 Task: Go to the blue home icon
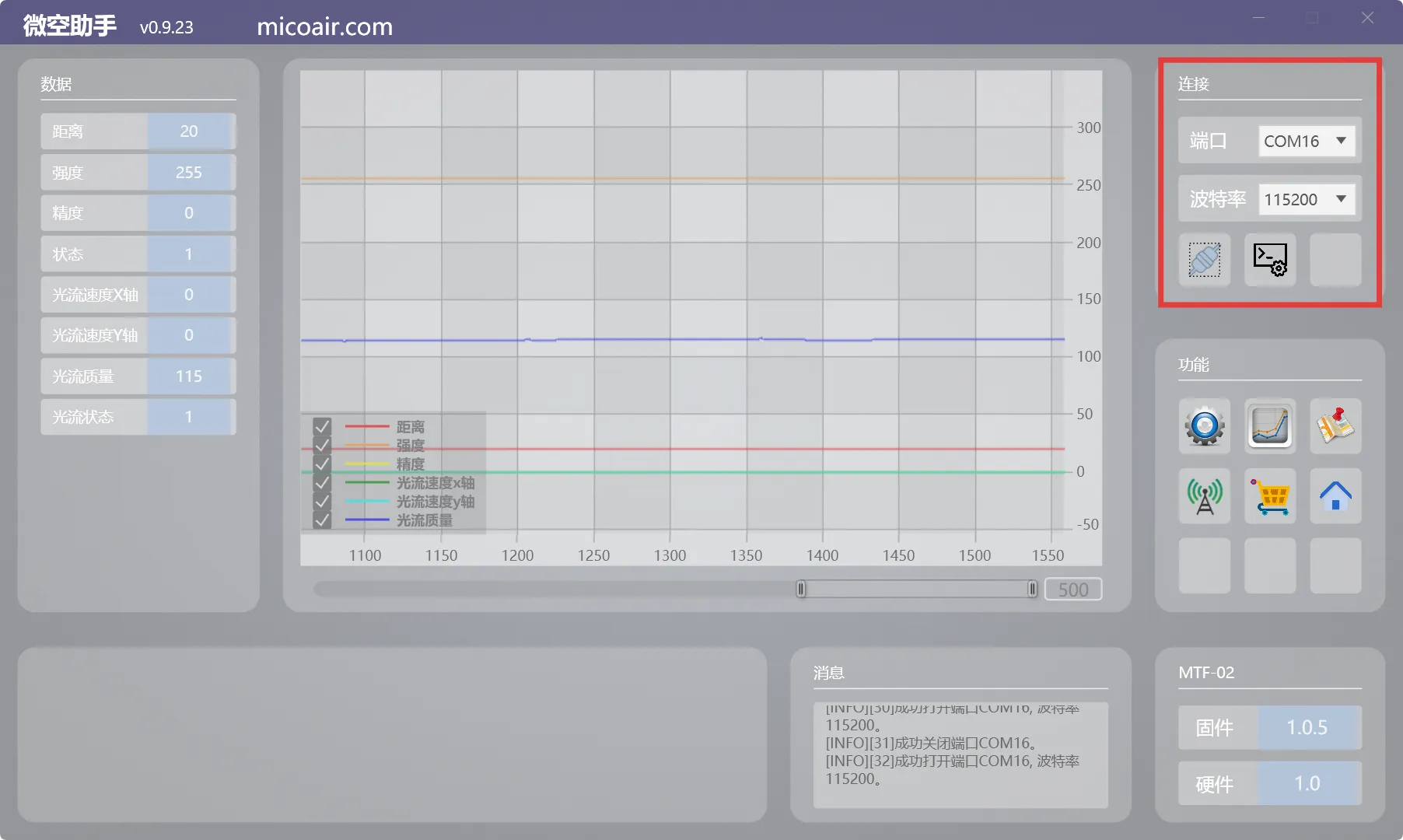click(x=1335, y=496)
